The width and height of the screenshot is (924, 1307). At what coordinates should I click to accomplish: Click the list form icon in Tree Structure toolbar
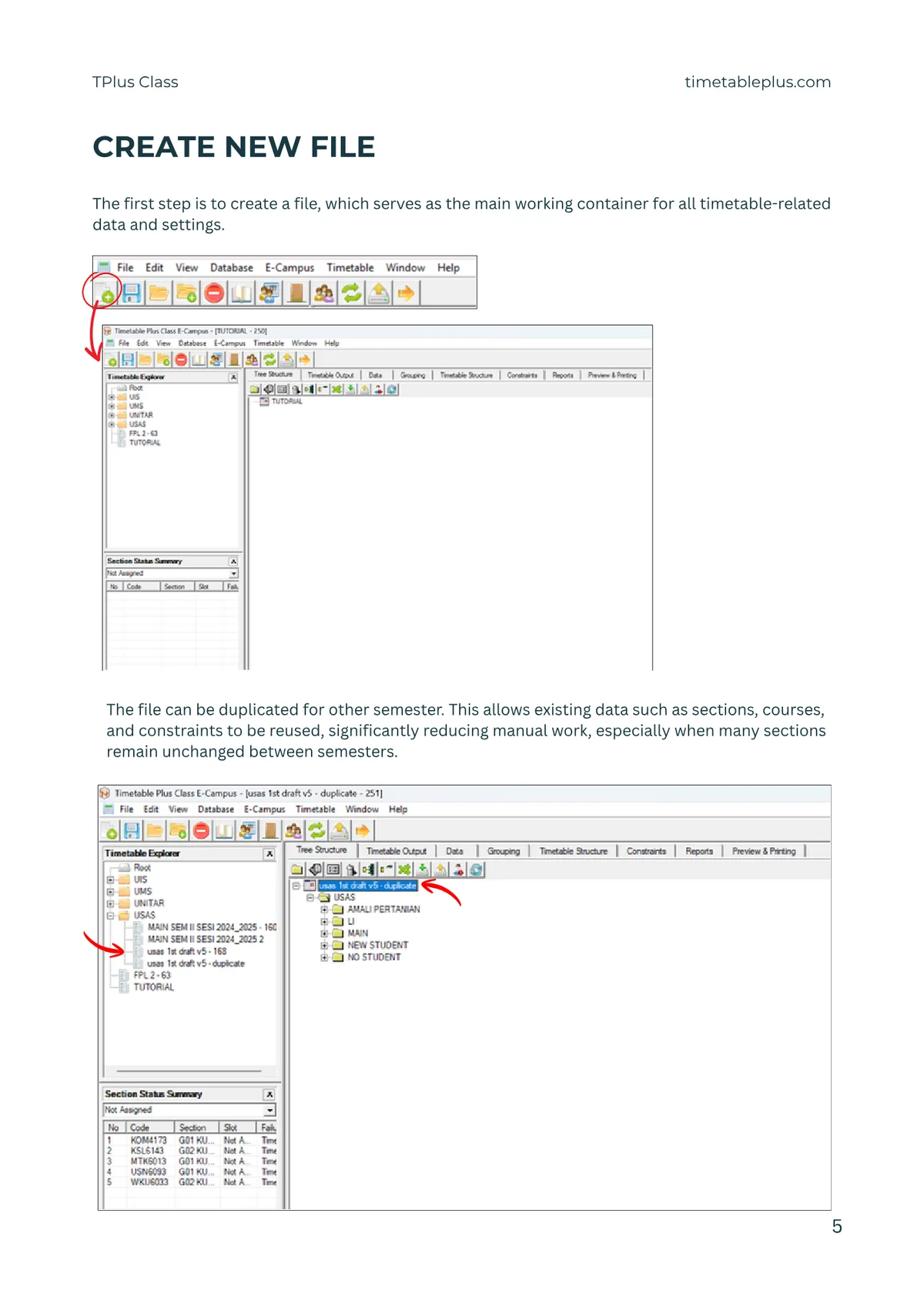click(333, 870)
